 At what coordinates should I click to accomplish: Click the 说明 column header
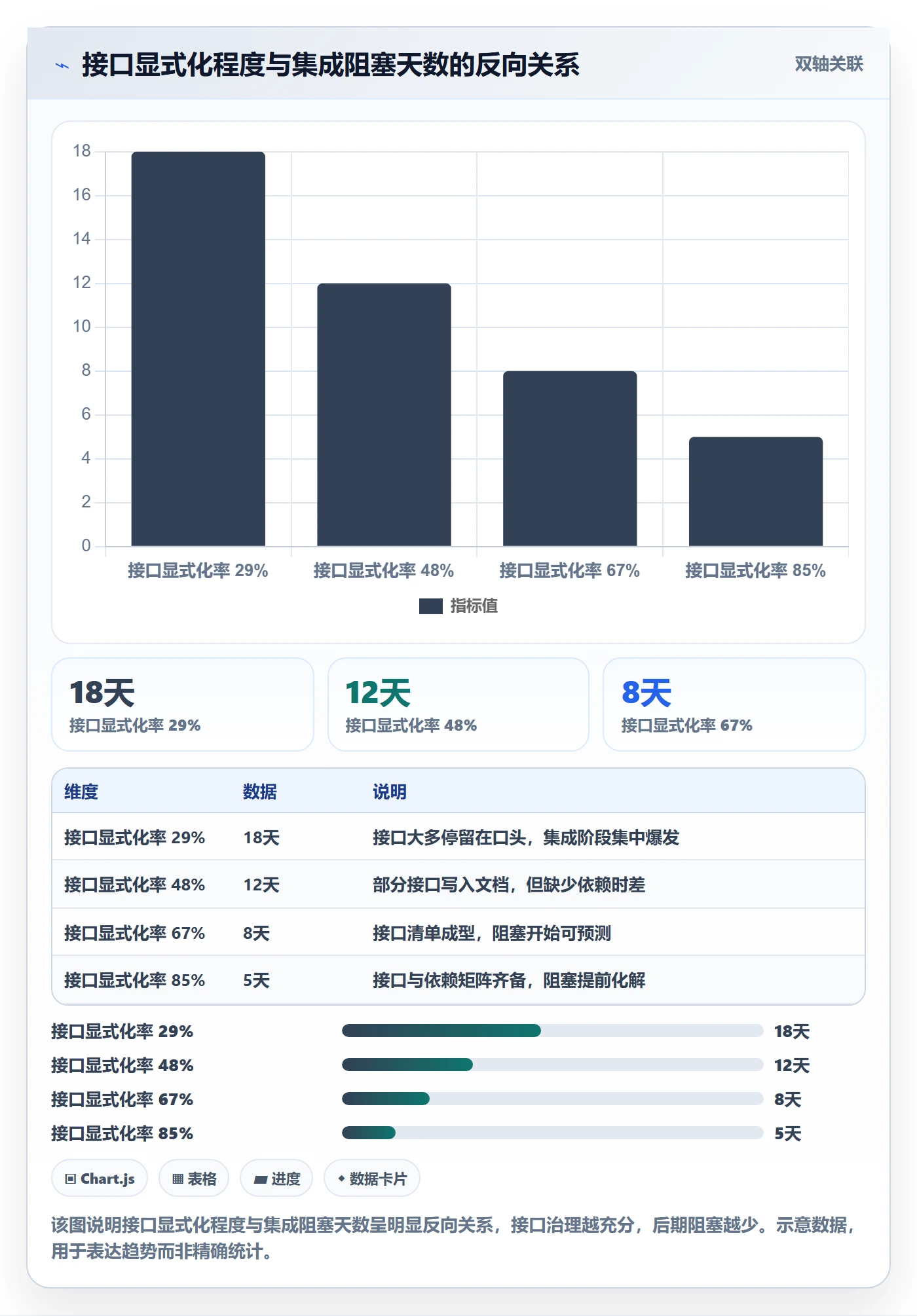[x=390, y=792]
